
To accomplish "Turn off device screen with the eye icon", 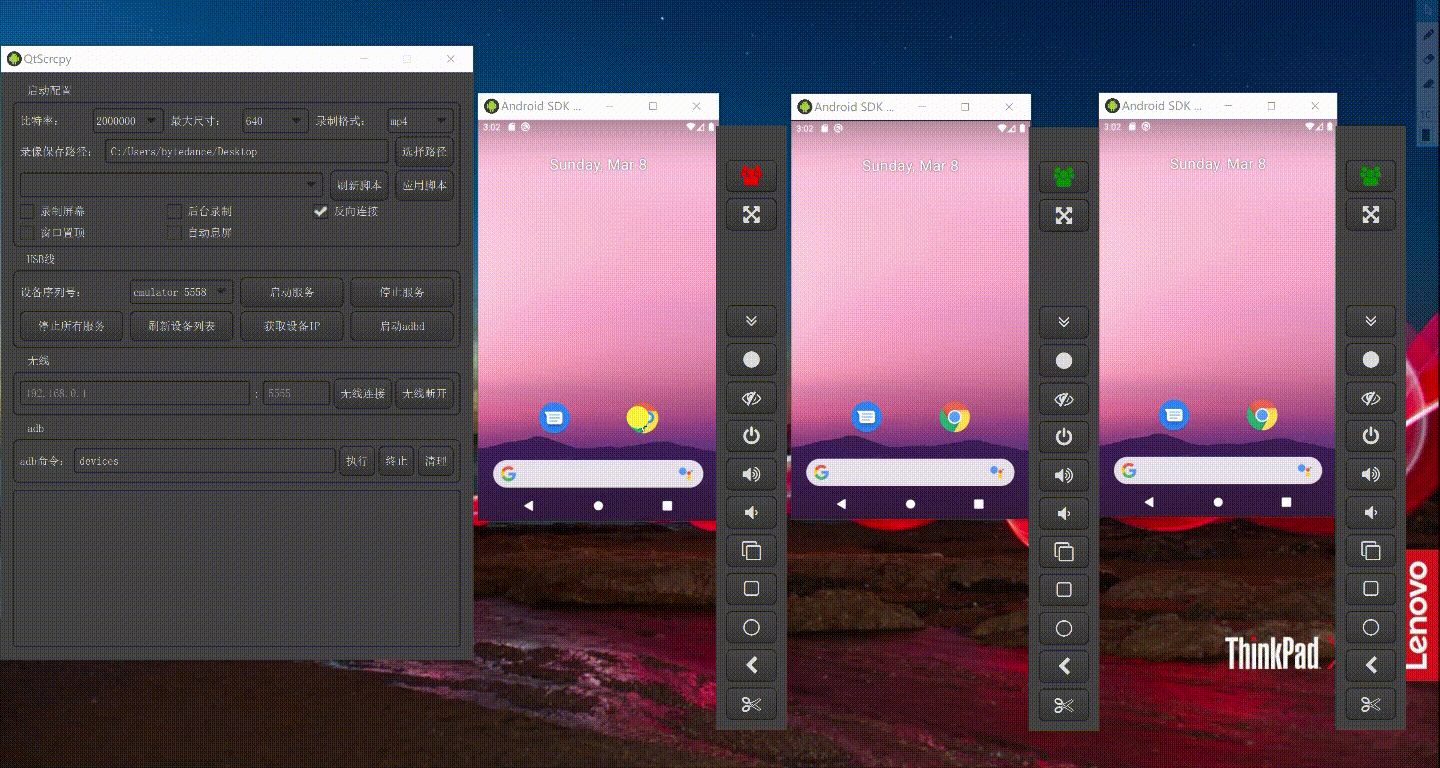I will pyautogui.click(x=751, y=397).
